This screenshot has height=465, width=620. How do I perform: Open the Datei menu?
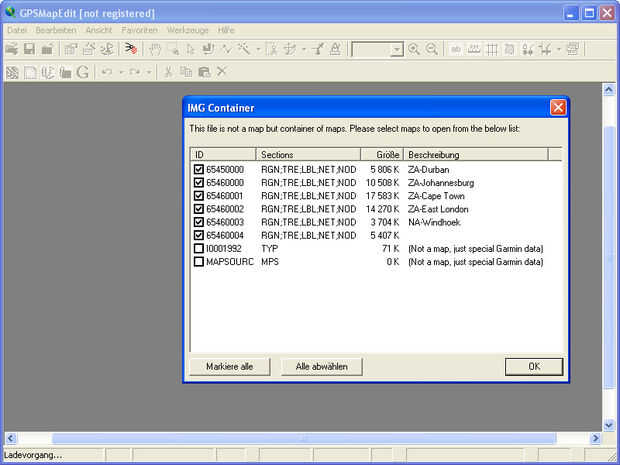[x=17, y=30]
